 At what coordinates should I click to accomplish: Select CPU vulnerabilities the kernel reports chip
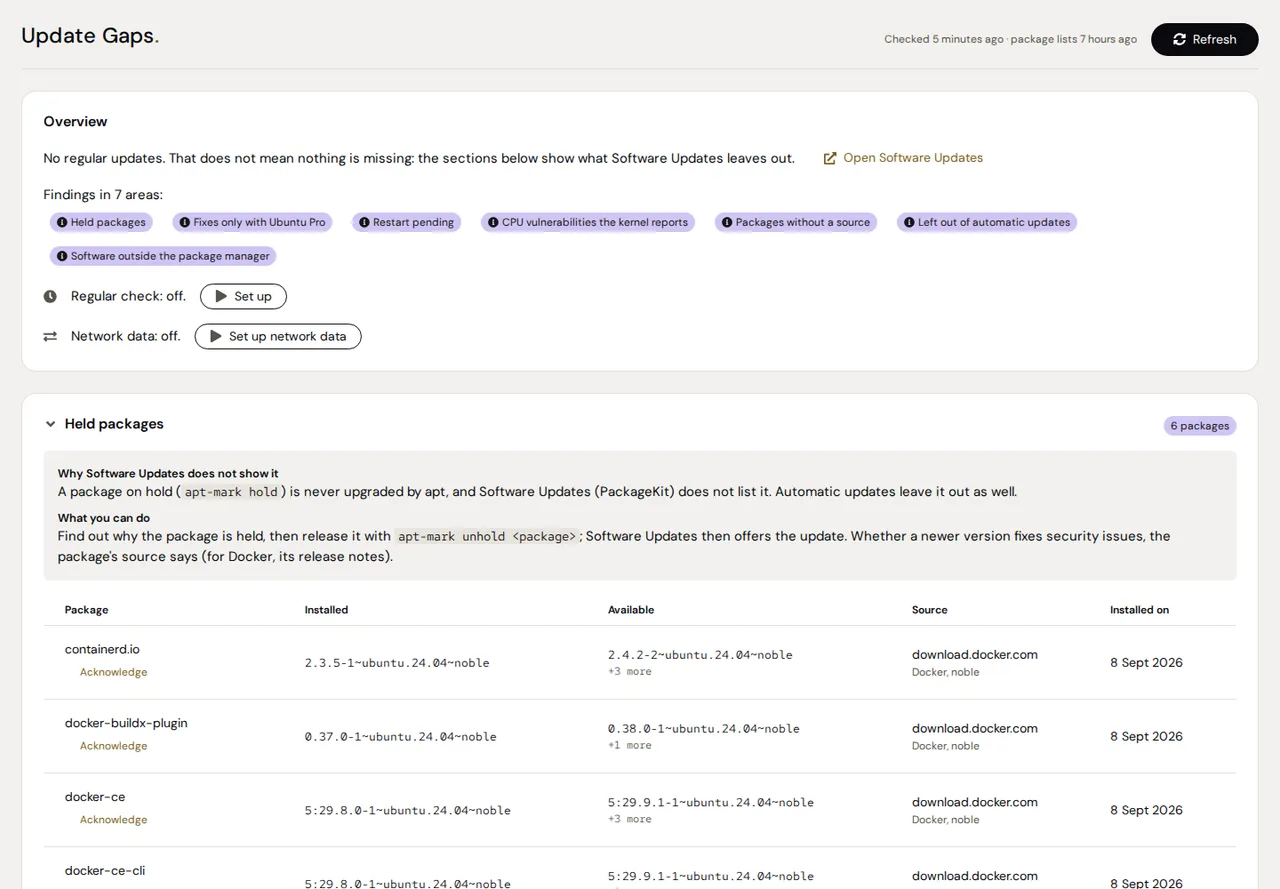coord(588,222)
